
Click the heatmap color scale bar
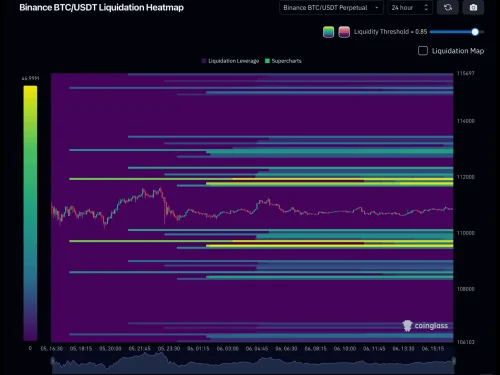coord(30,213)
